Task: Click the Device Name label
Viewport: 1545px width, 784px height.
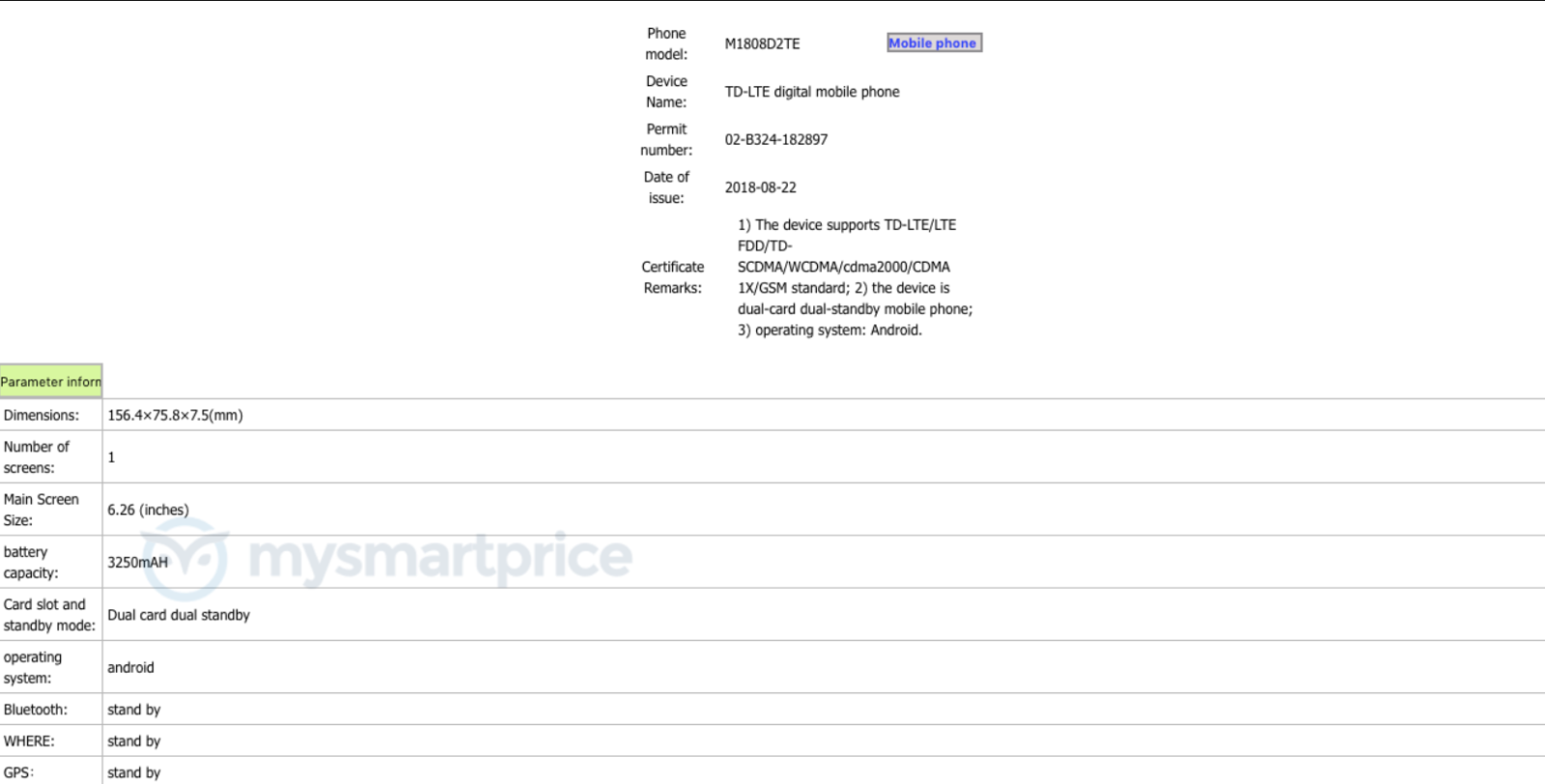Action: [x=666, y=92]
